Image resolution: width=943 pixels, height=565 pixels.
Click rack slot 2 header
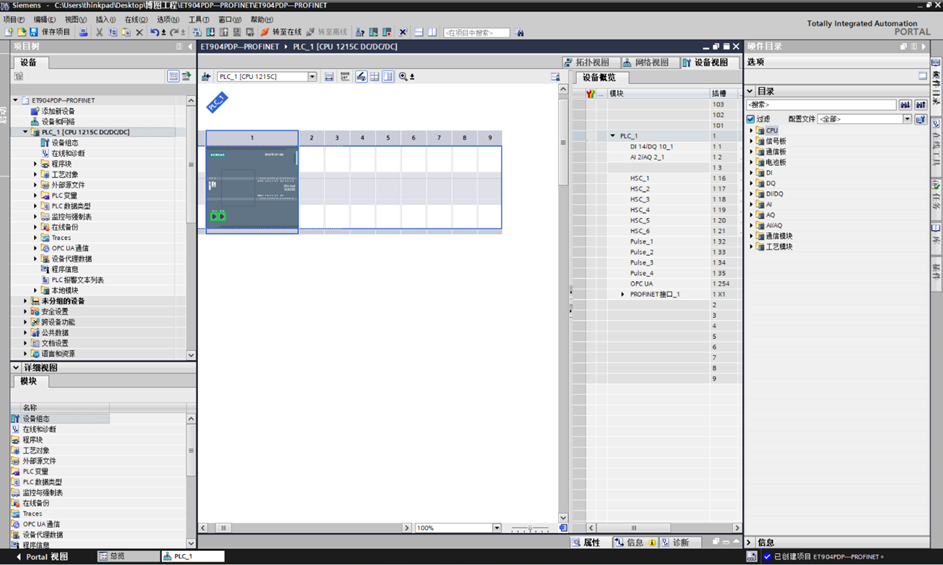pyautogui.click(x=312, y=138)
